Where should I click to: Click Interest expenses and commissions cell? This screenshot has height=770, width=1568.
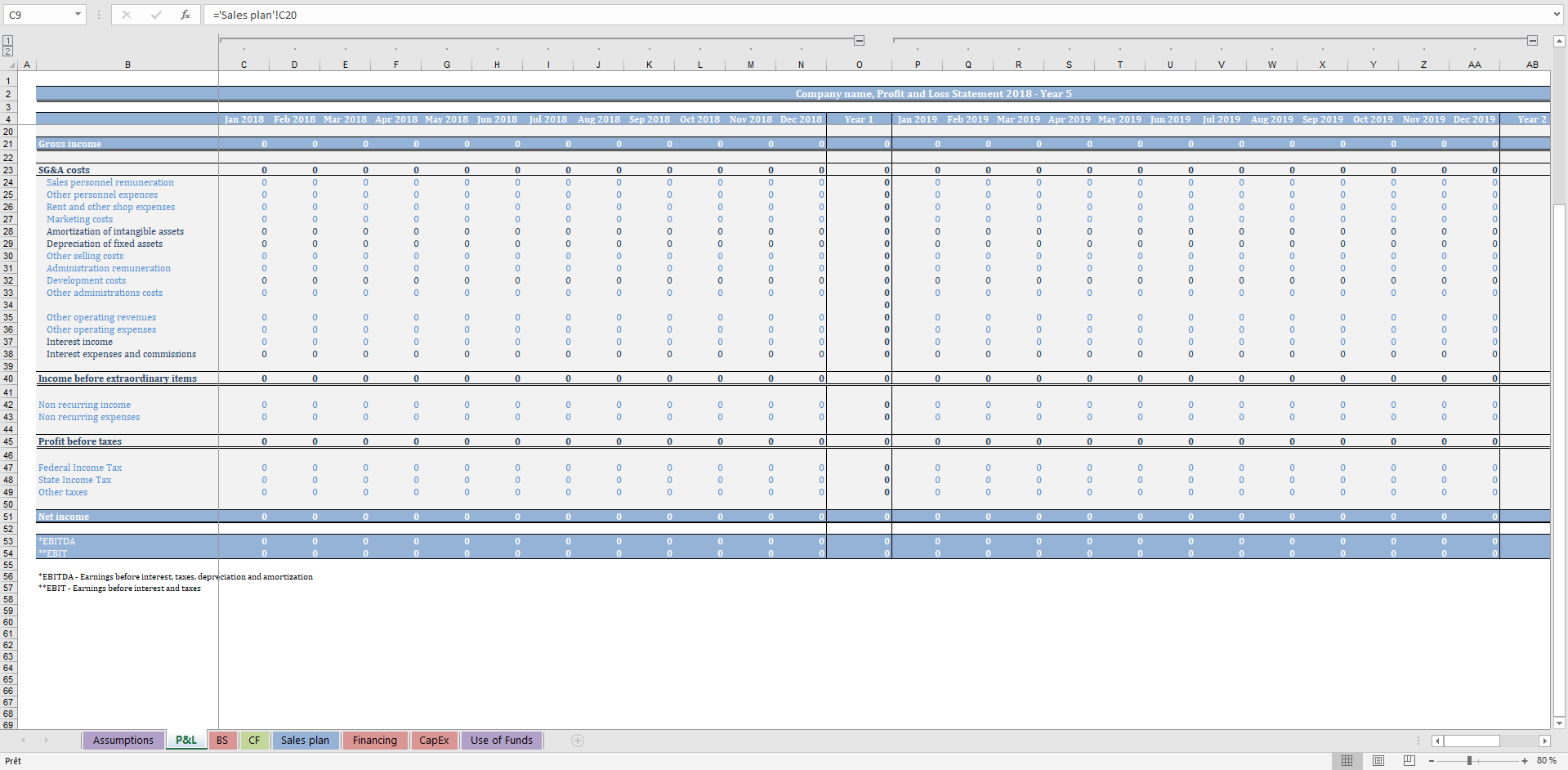[x=127, y=354]
